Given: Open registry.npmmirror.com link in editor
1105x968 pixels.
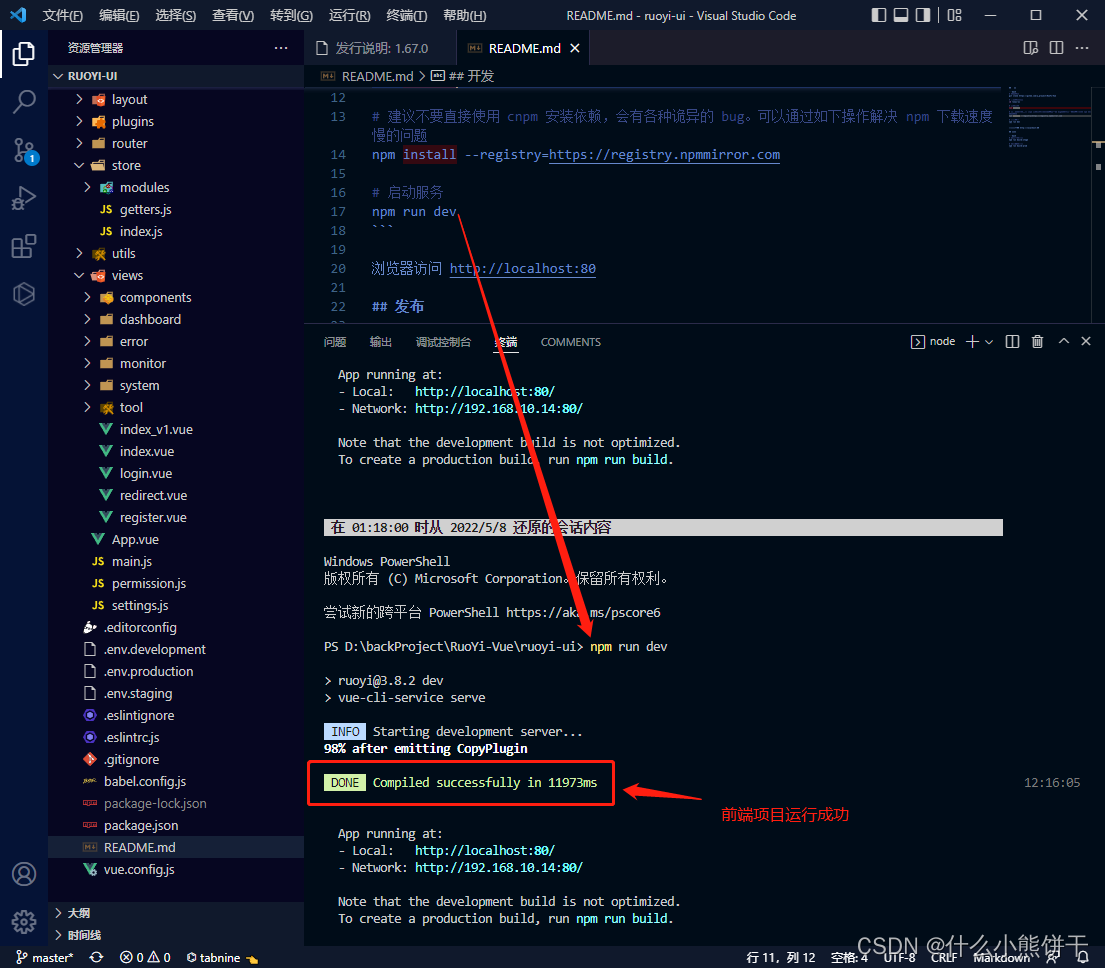Looking at the screenshot, I should coord(665,155).
